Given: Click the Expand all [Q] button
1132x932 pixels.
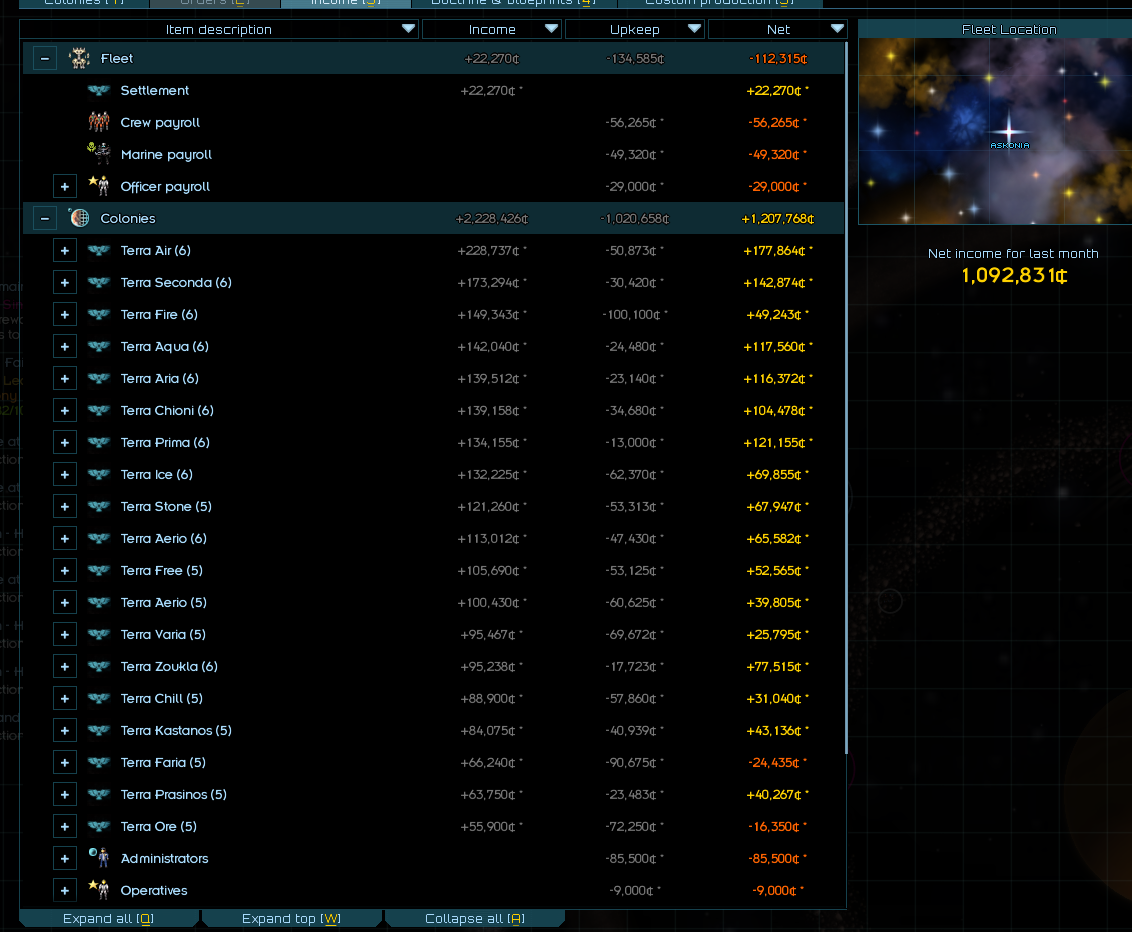Looking at the screenshot, I should click(108, 918).
